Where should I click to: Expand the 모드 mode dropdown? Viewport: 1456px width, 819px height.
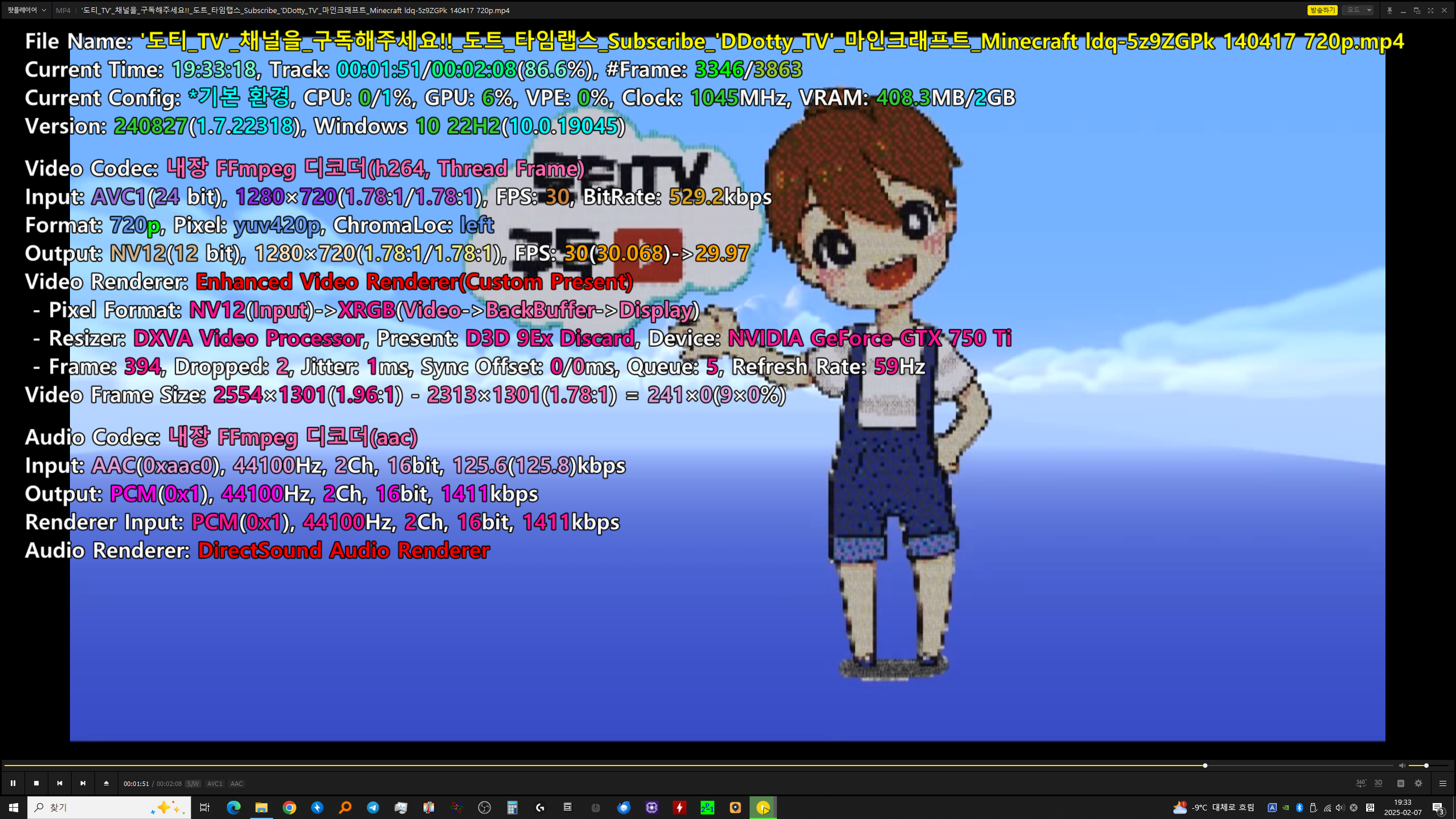pos(1358,10)
